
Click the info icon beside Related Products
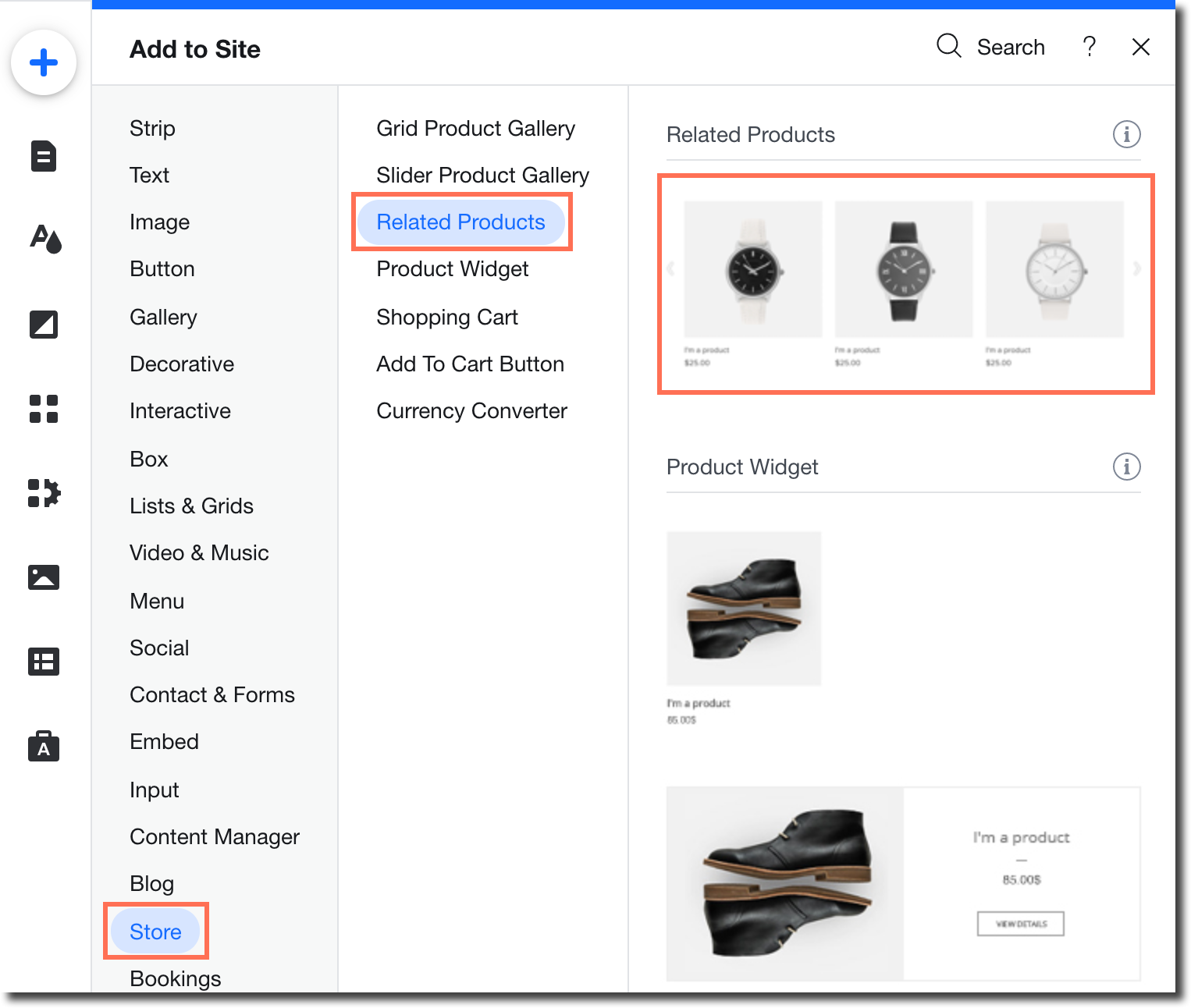coord(1126,134)
